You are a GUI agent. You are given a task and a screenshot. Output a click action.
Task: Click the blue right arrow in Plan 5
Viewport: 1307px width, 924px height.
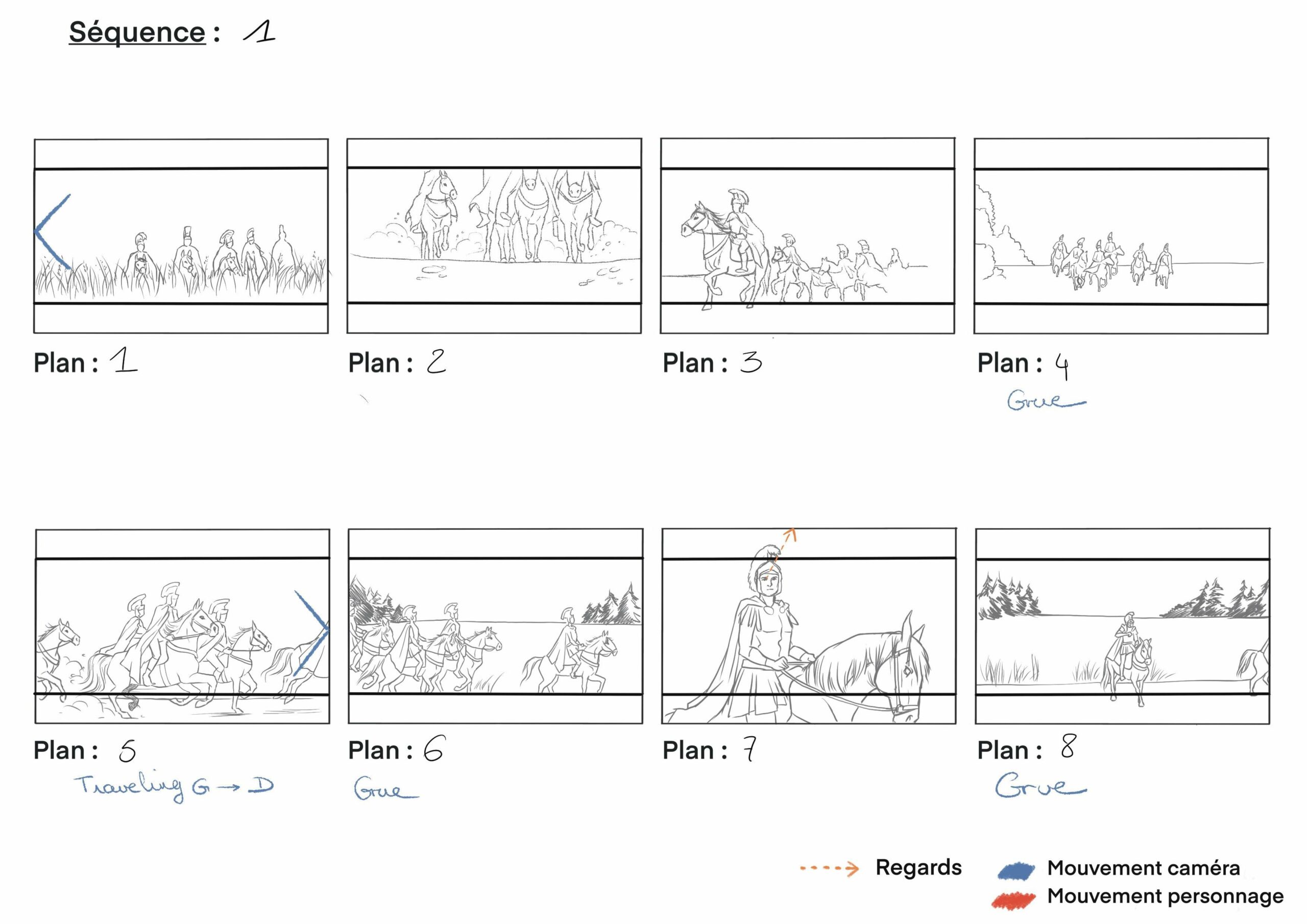pyautogui.click(x=312, y=633)
